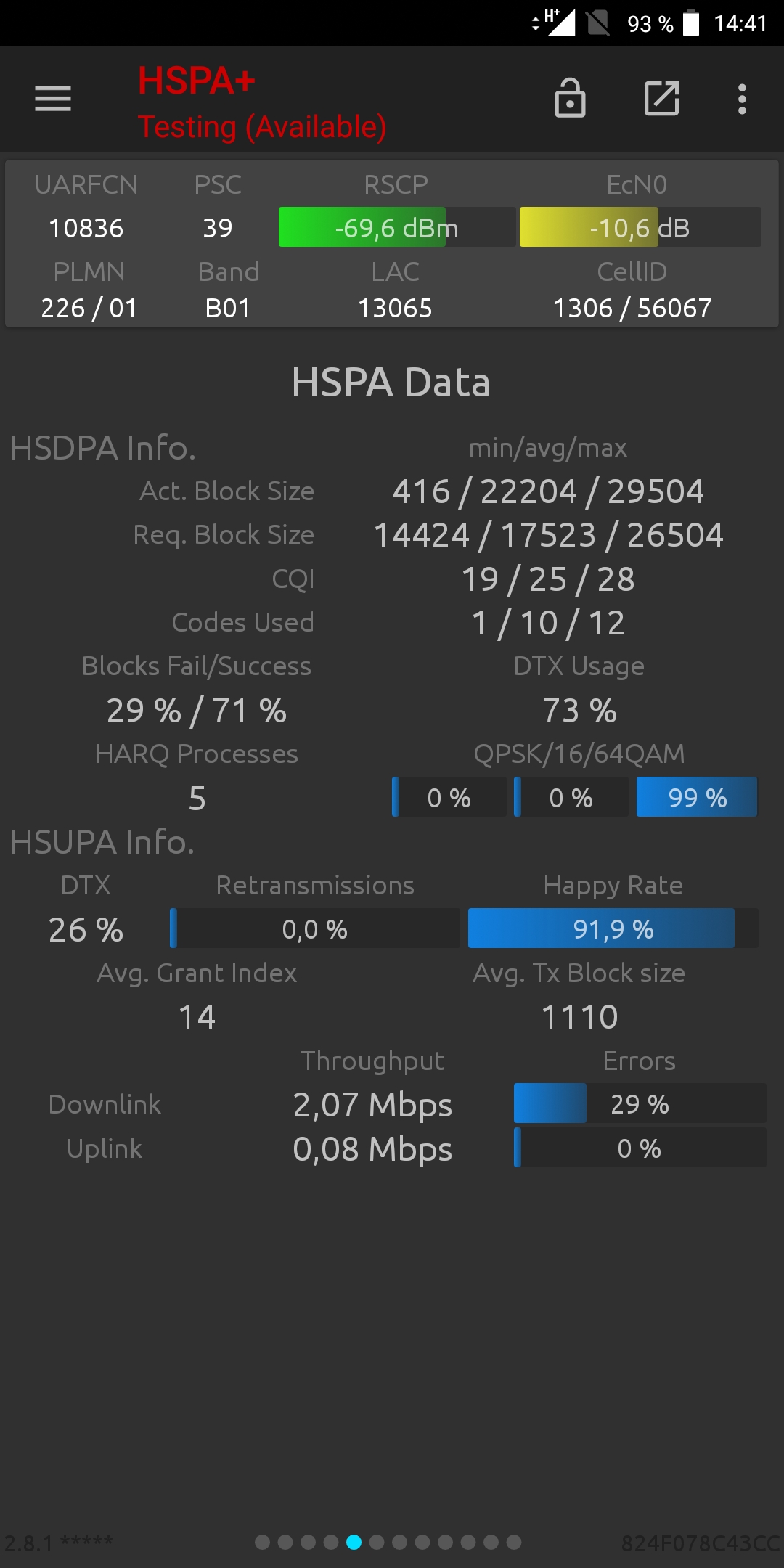Screen dimensions: 784x1568
Task: Tap the unlock padlock icon
Action: click(x=570, y=98)
